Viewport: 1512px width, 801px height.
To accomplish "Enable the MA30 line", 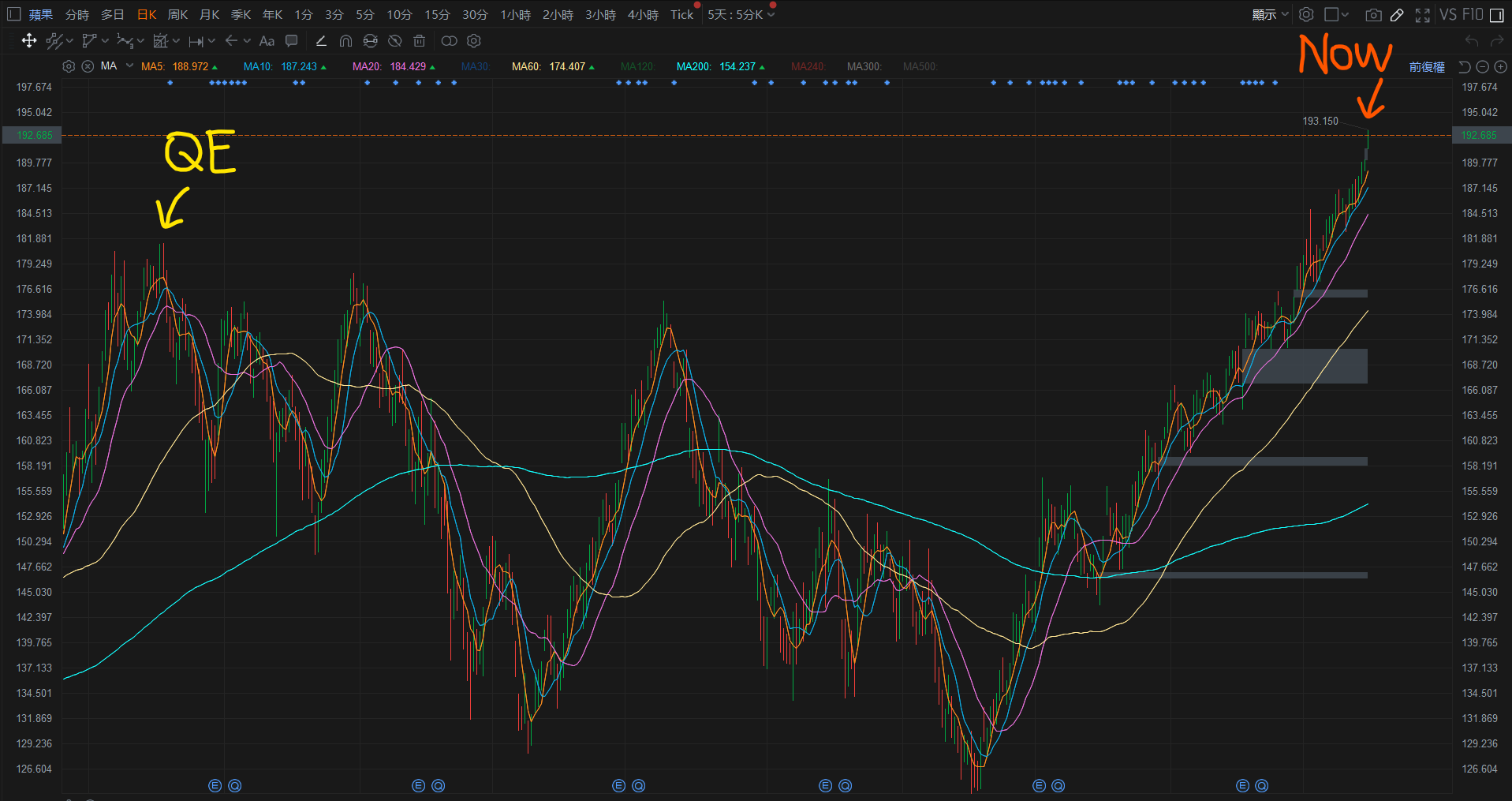I will (x=476, y=67).
